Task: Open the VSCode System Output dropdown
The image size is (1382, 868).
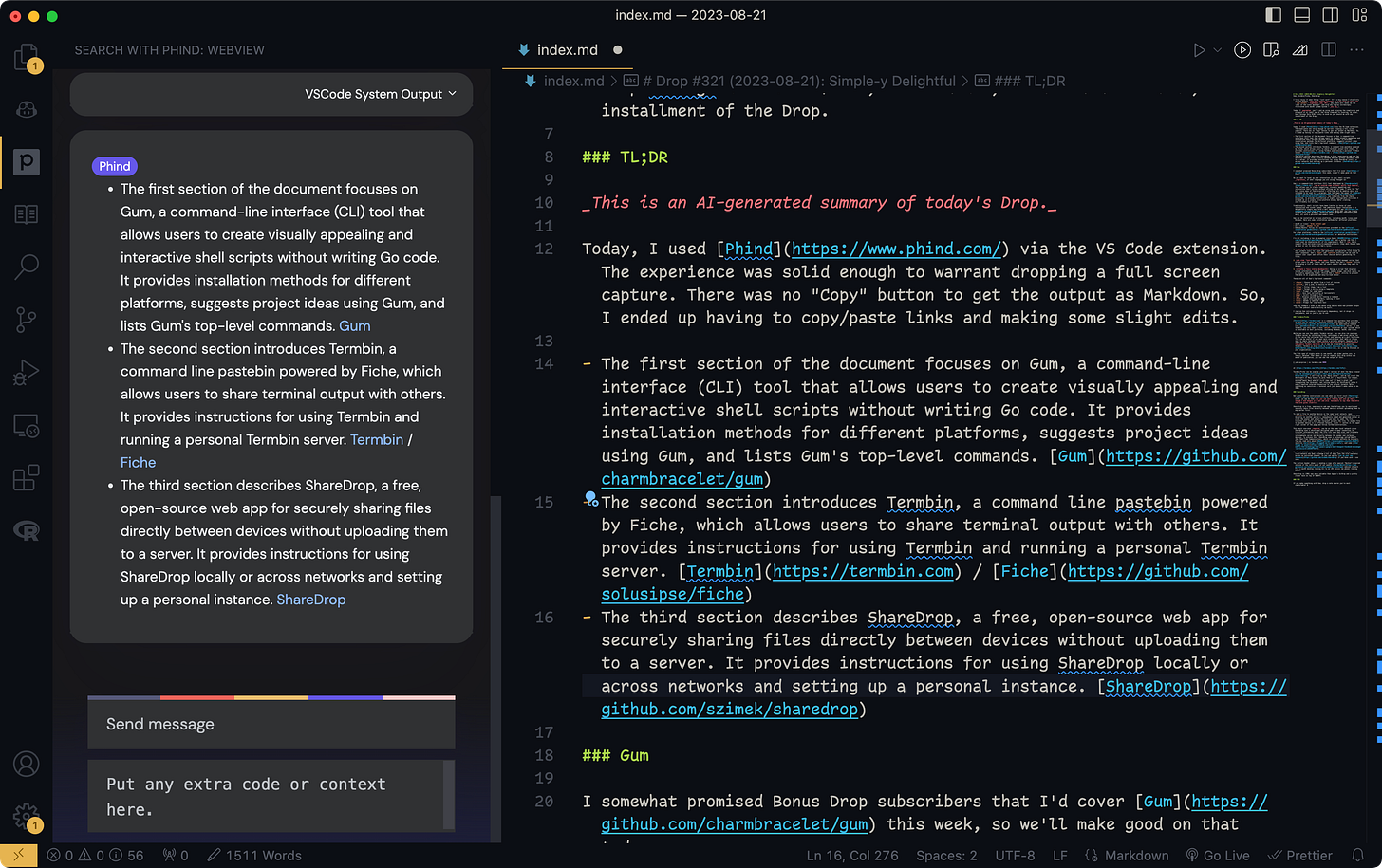Action: pos(380,94)
